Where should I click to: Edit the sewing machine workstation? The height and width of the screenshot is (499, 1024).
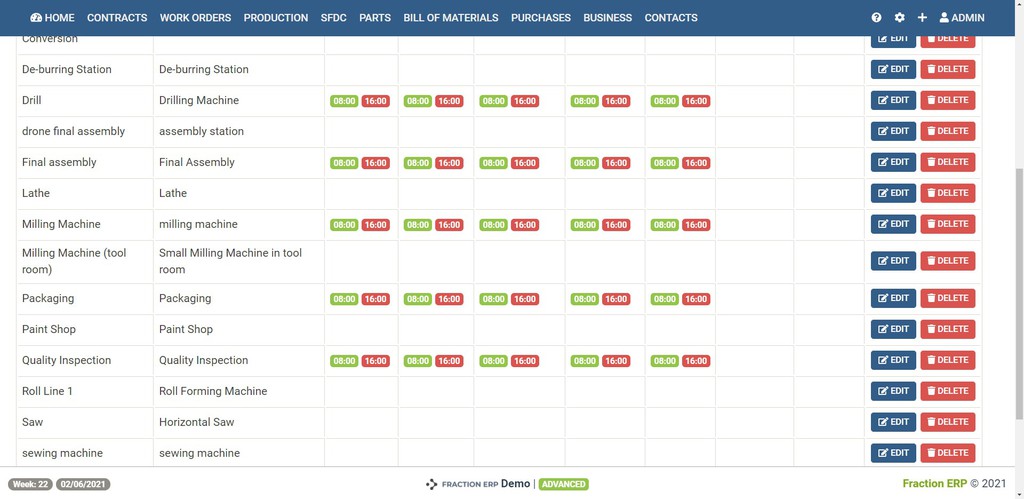tap(893, 453)
